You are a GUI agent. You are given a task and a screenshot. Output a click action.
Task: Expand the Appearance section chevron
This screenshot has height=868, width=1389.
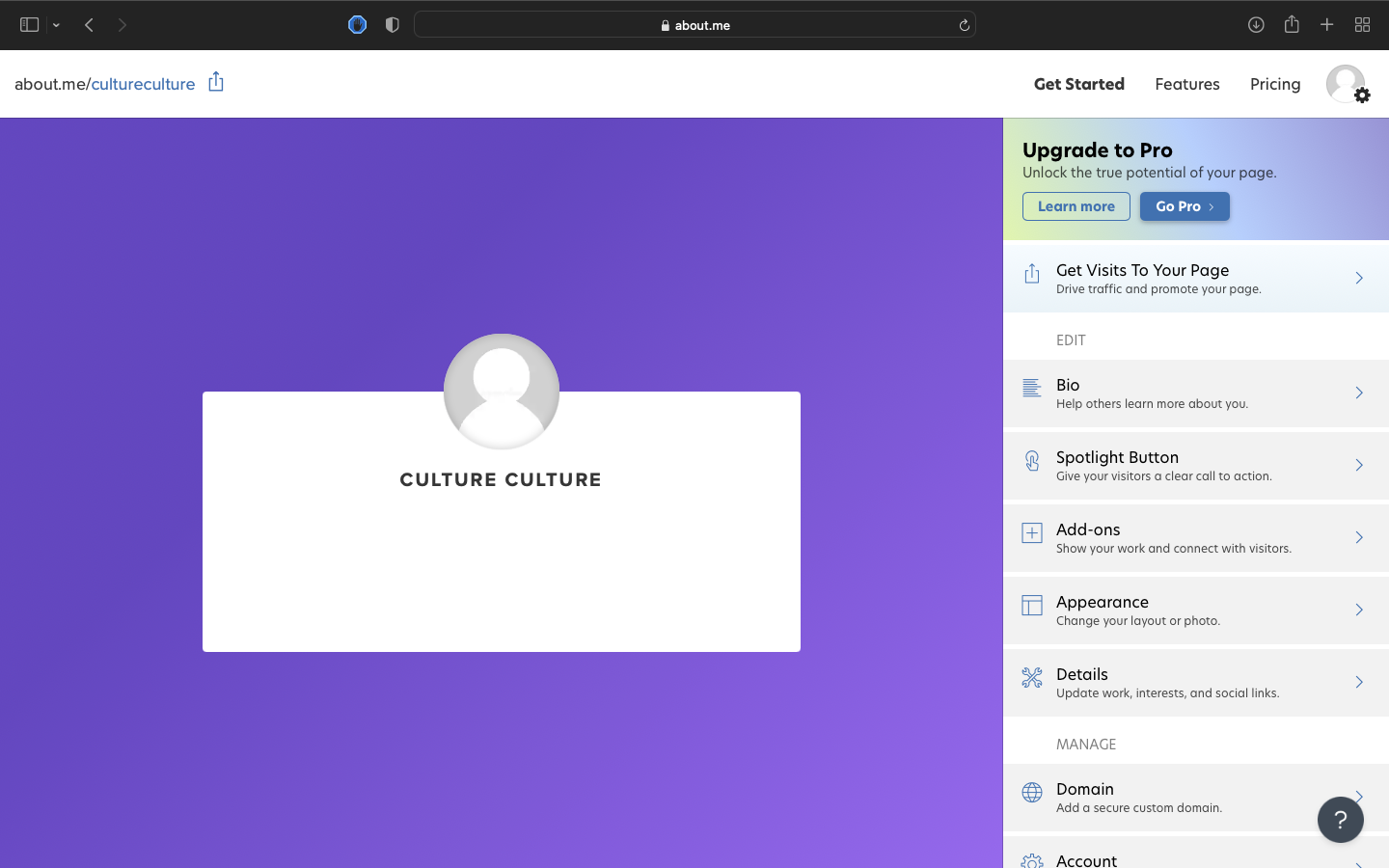[1358, 610]
